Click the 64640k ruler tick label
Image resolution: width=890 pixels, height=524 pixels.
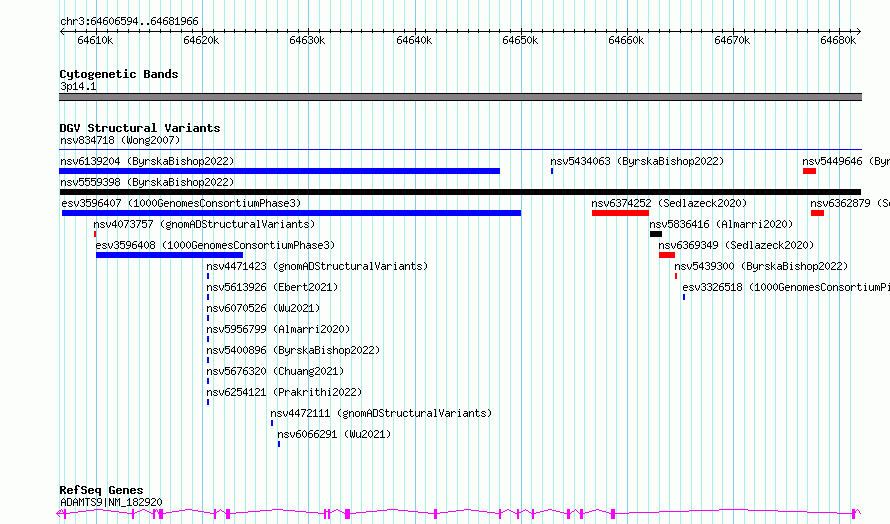(414, 40)
